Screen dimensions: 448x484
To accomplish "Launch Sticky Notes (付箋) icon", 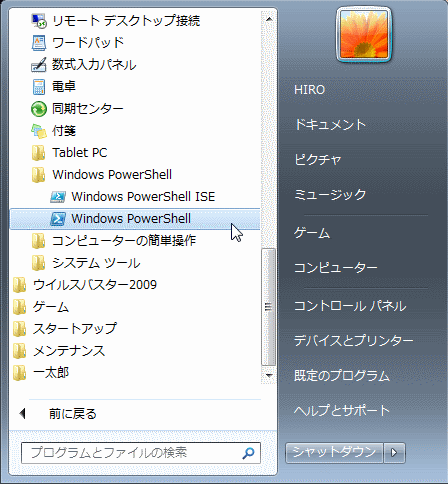I will click(39, 131).
